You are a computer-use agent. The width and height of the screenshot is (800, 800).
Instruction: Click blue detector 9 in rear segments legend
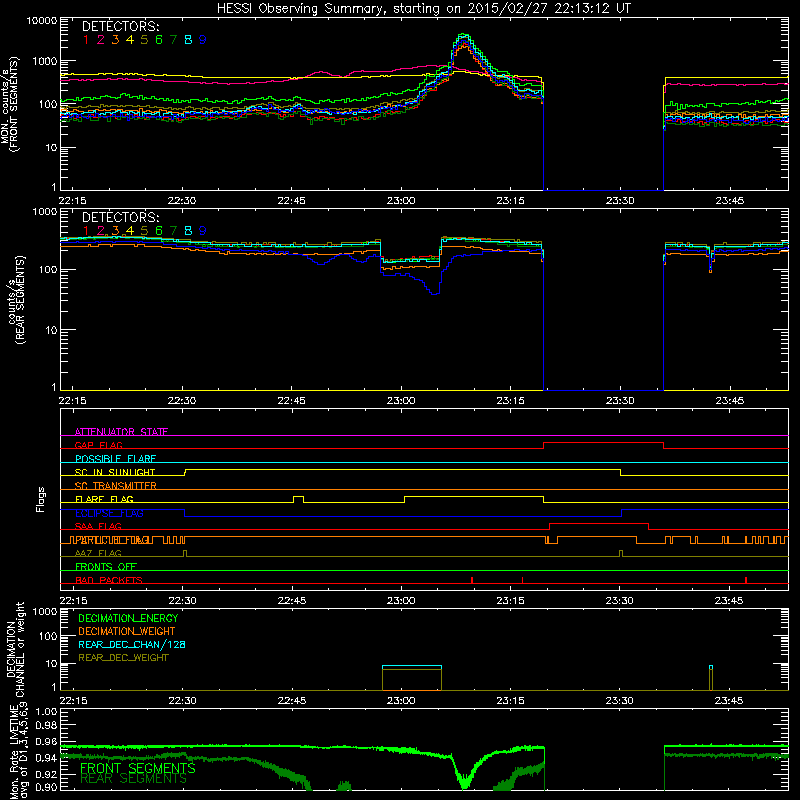pyautogui.click(x=203, y=231)
